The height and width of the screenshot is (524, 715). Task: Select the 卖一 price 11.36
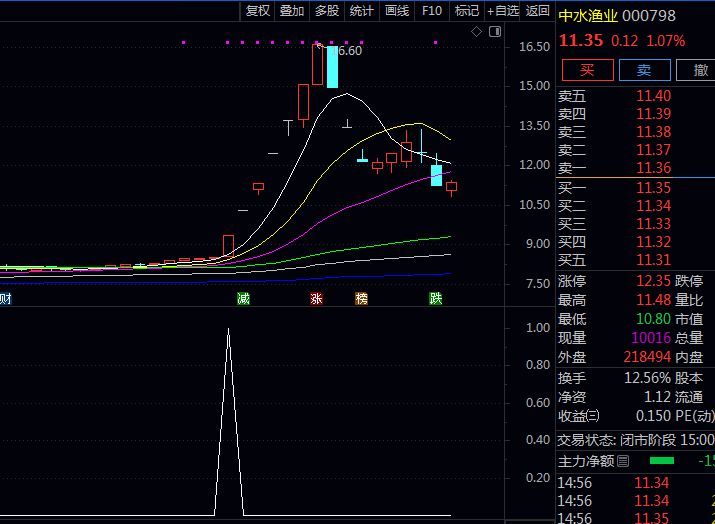point(653,168)
